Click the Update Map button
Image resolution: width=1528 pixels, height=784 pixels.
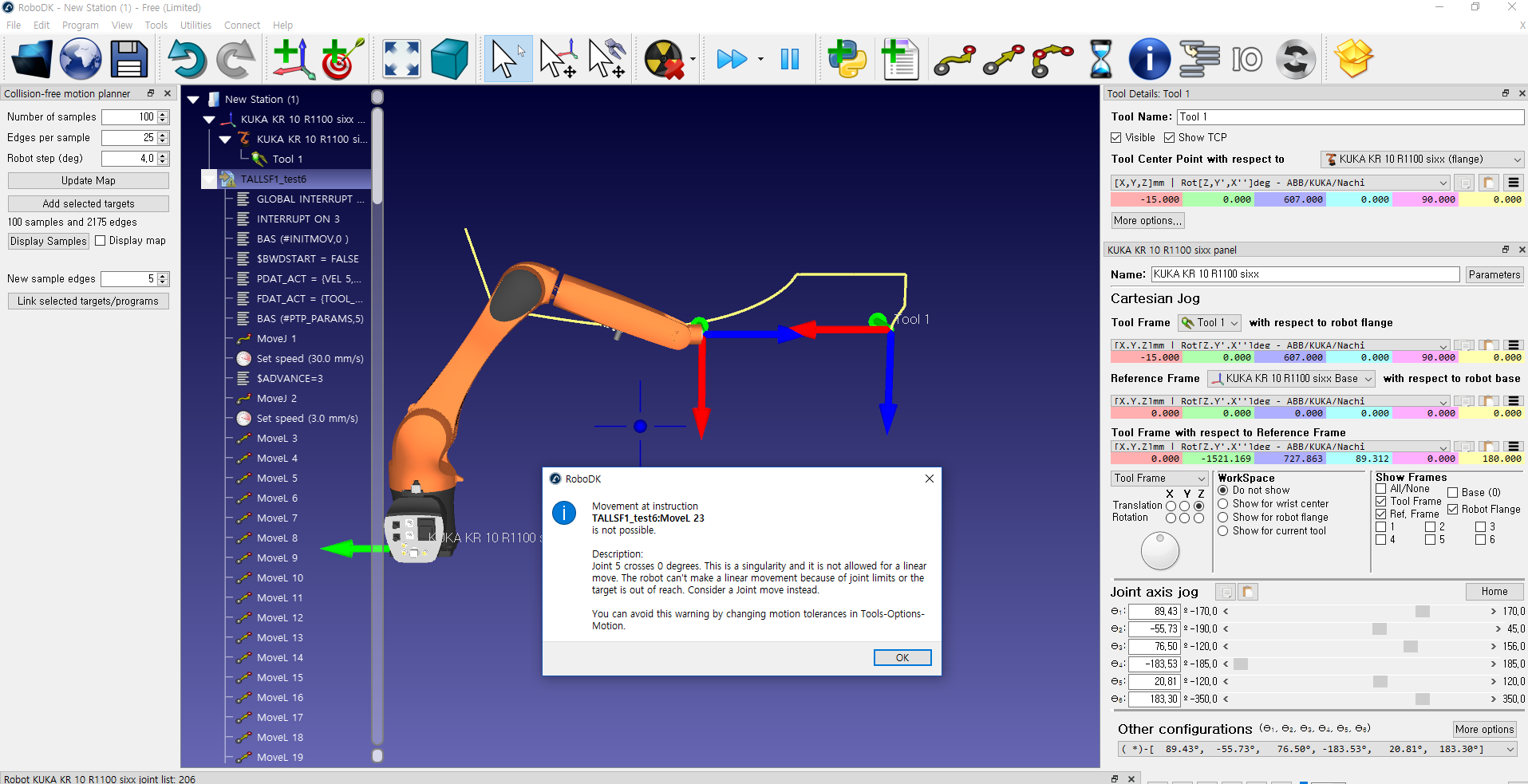(89, 181)
